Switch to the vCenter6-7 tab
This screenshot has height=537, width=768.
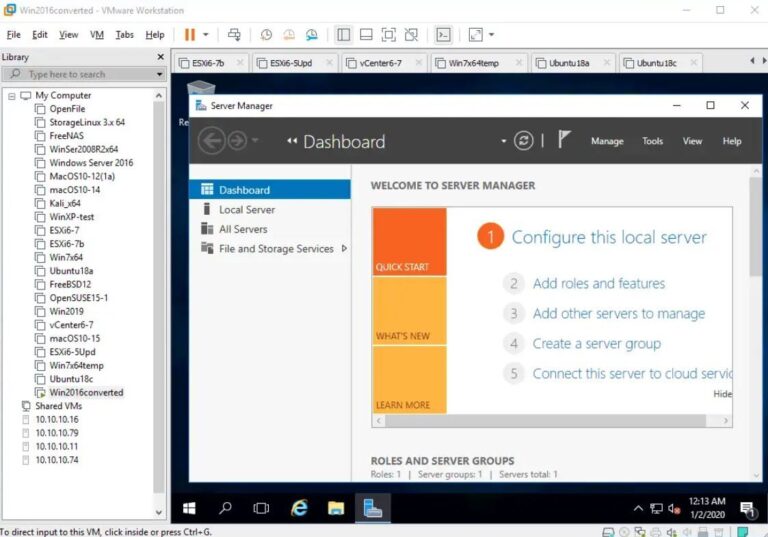(380, 63)
